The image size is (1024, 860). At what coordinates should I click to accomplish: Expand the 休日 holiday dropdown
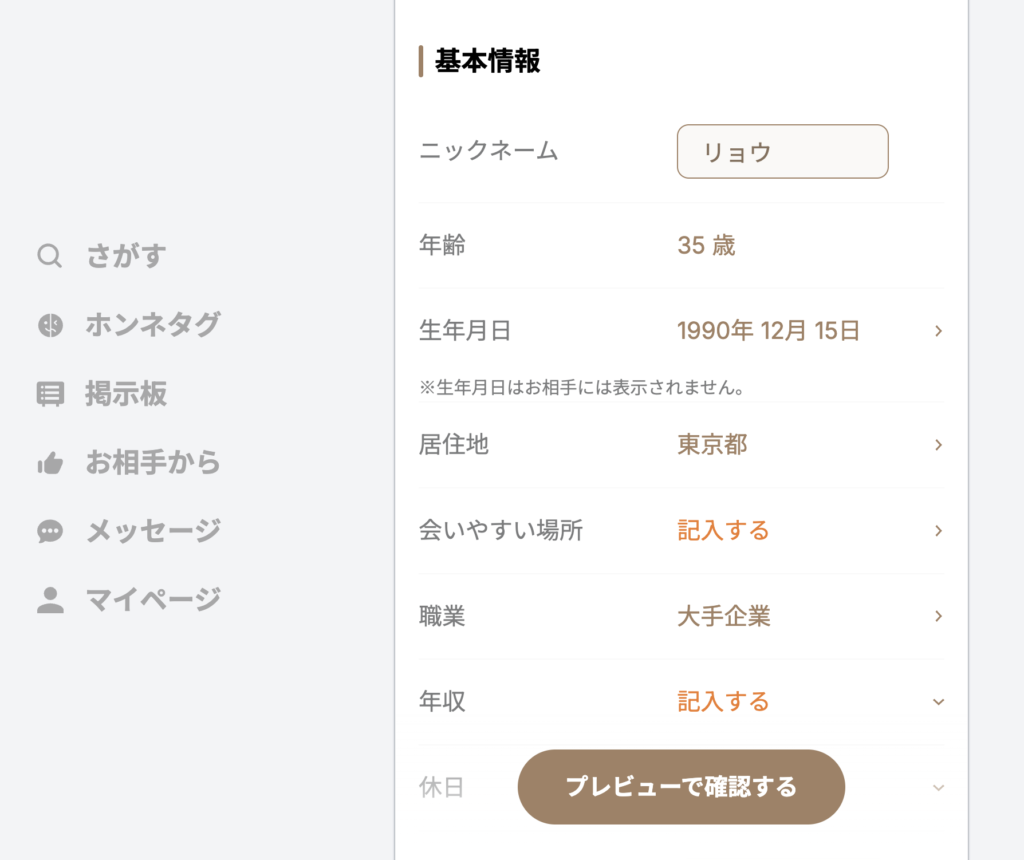coord(937,787)
